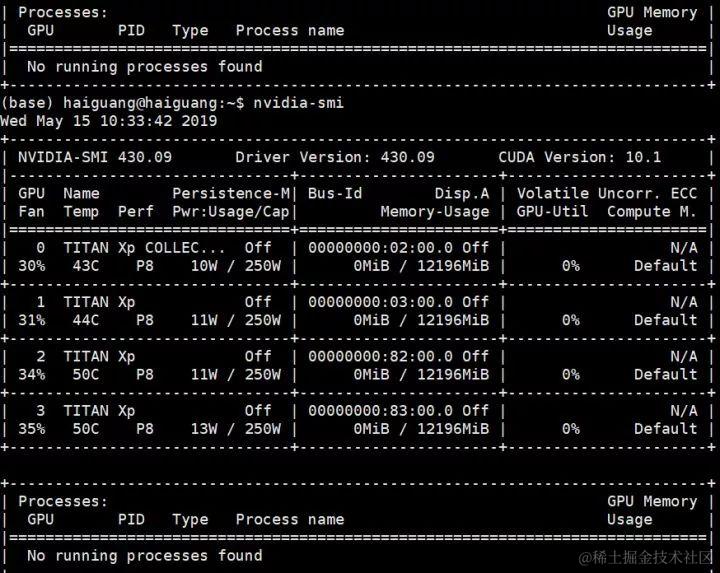Click the Bus-Id "00000000:03:00.0"
This screenshot has height=573, width=720.
click(381, 302)
